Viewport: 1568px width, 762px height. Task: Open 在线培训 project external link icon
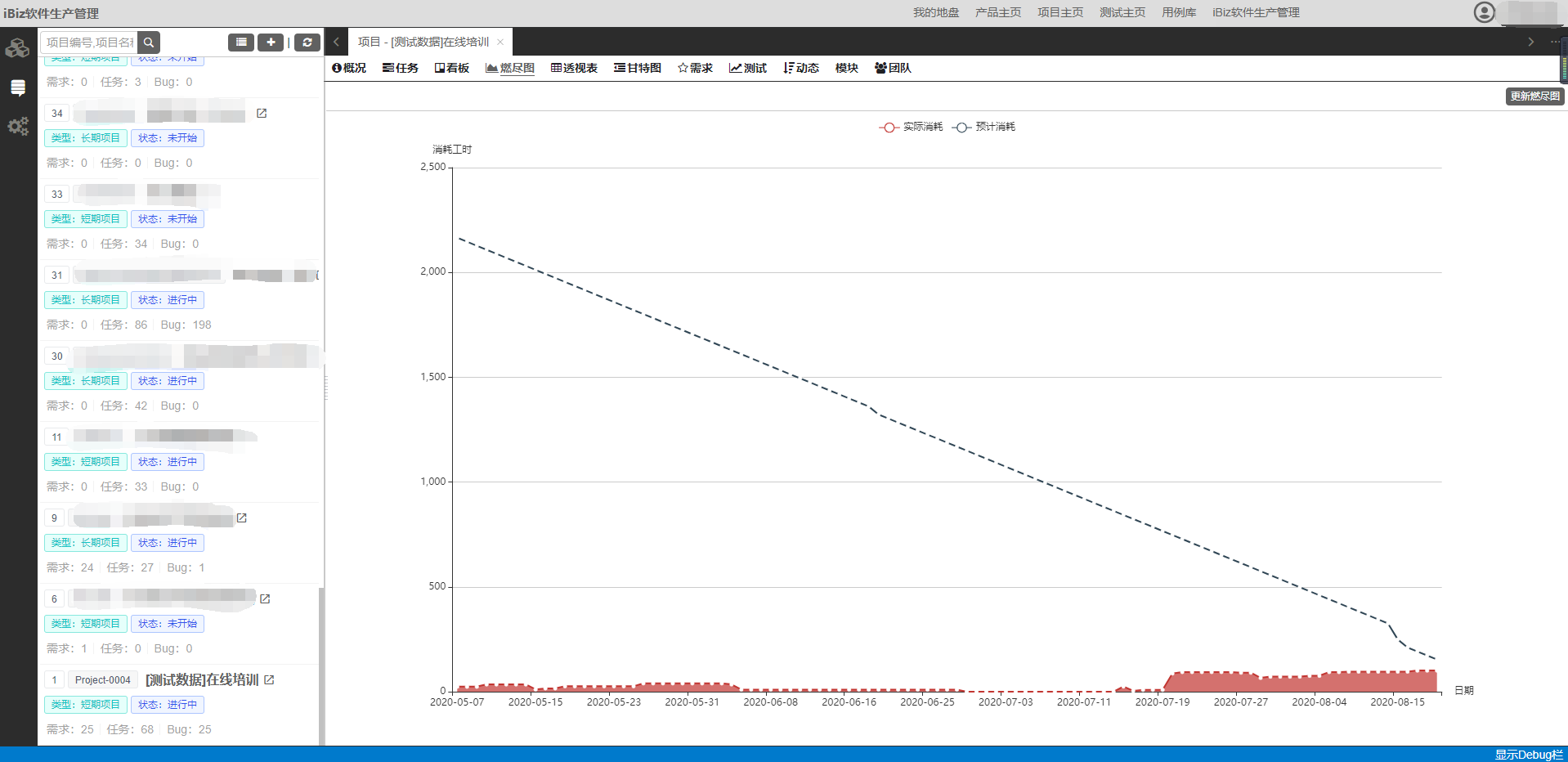pyautogui.click(x=269, y=679)
